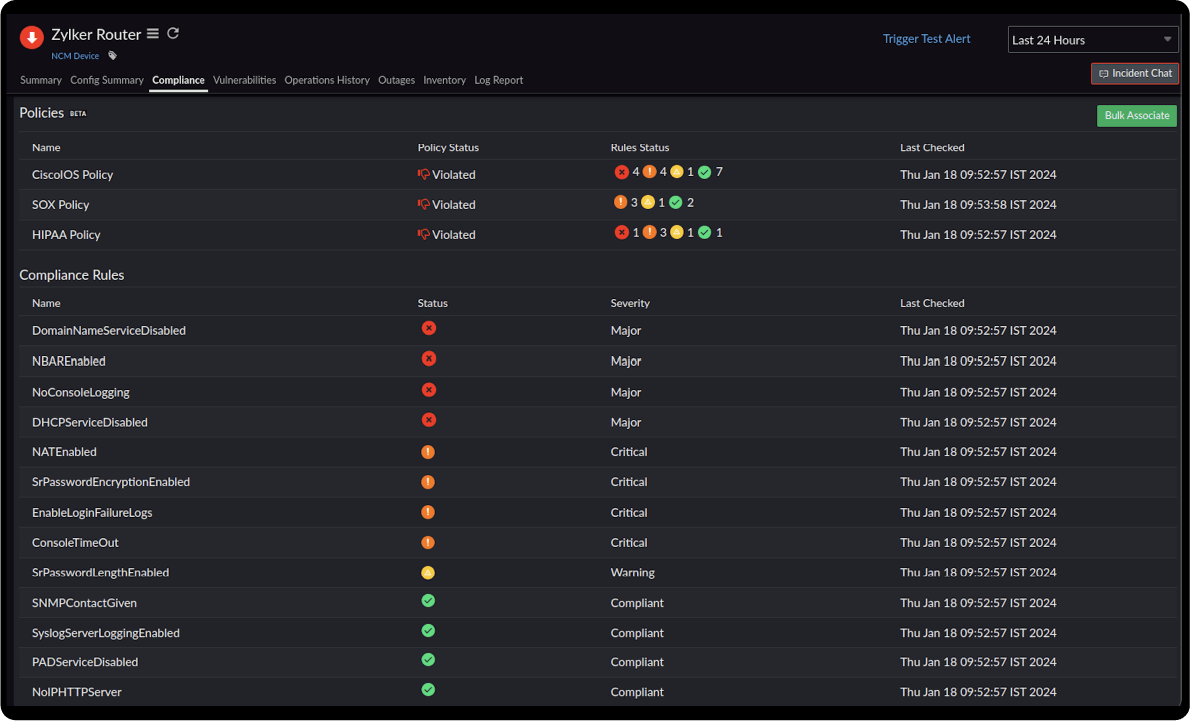
Task: Click the NCM Device link
Action: tap(75, 56)
